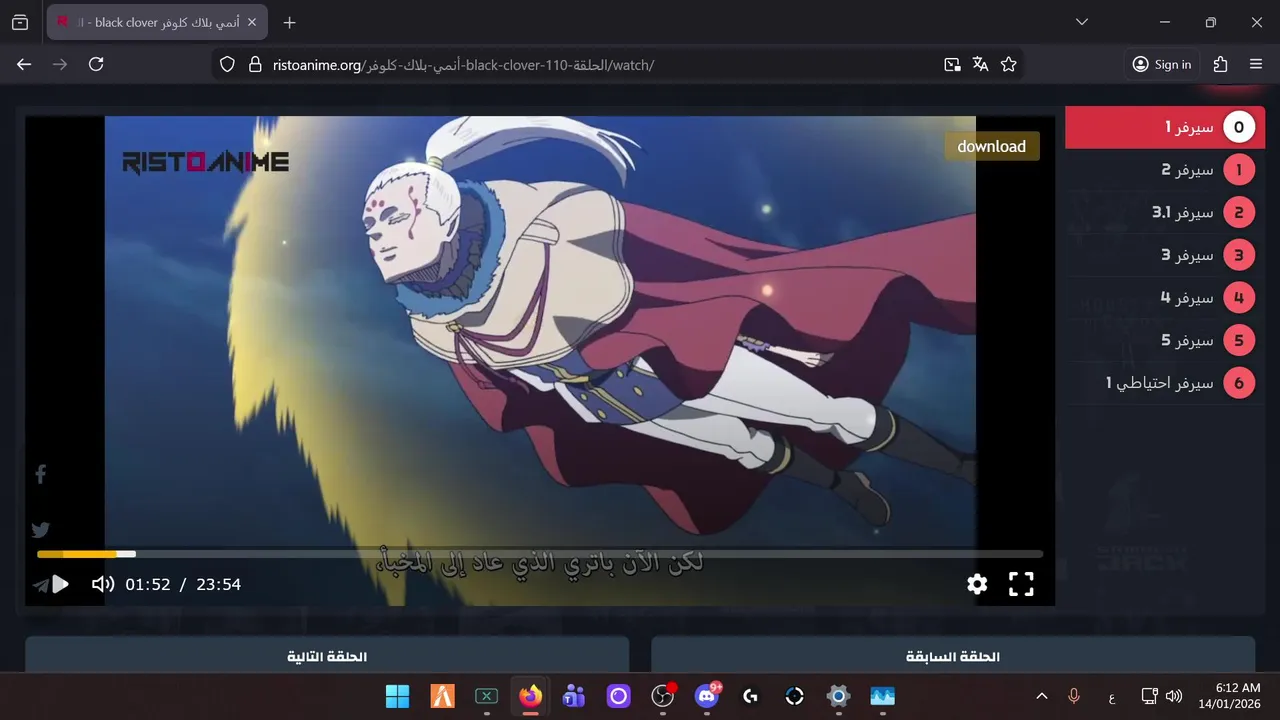
Task: Mute the video with the speaker icon
Action: (x=103, y=584)
